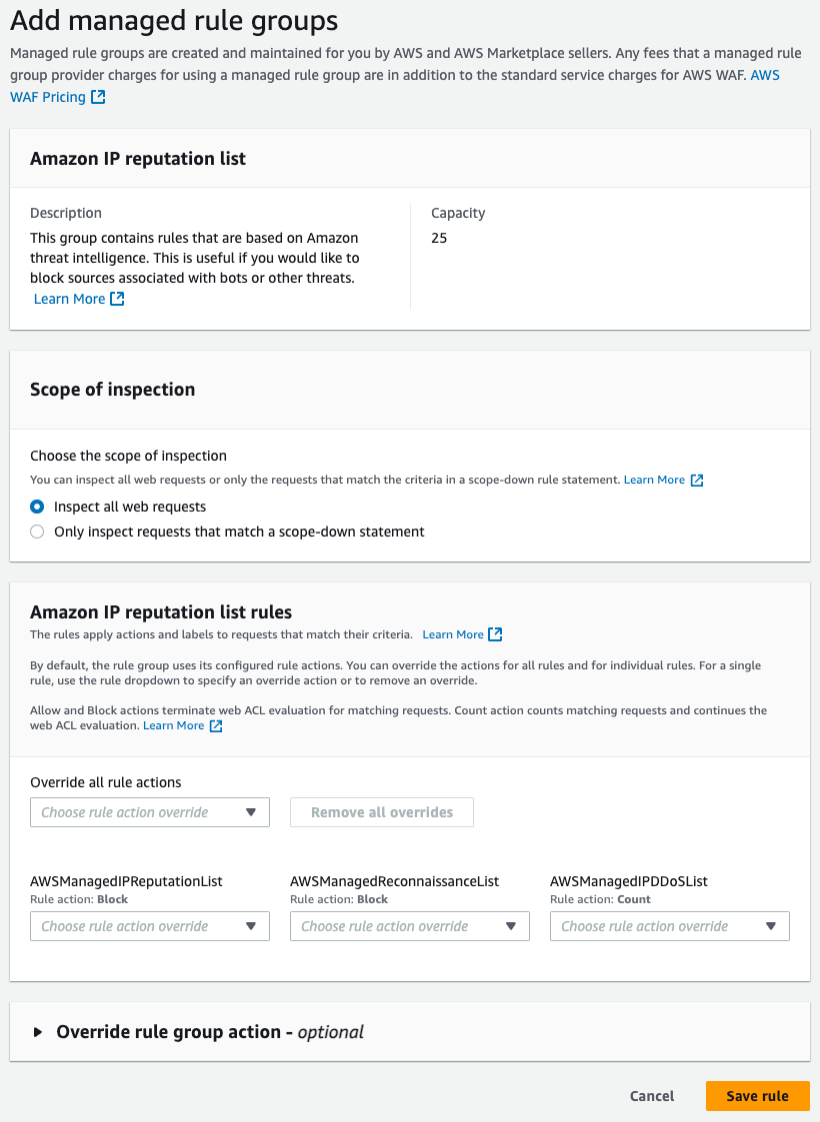This screenshot has width=820, height=1122.
Task: Click the Save rule button
Action: (757, 1096)
